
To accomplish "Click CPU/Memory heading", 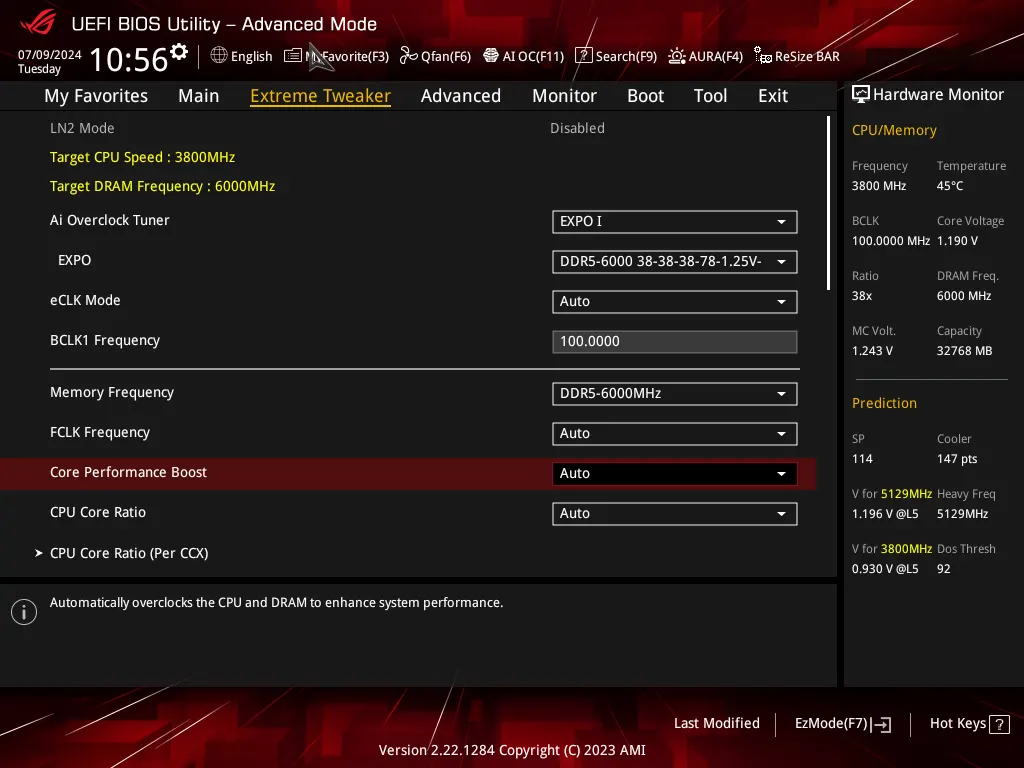I will pyautogui.click(x=894, y=130).
